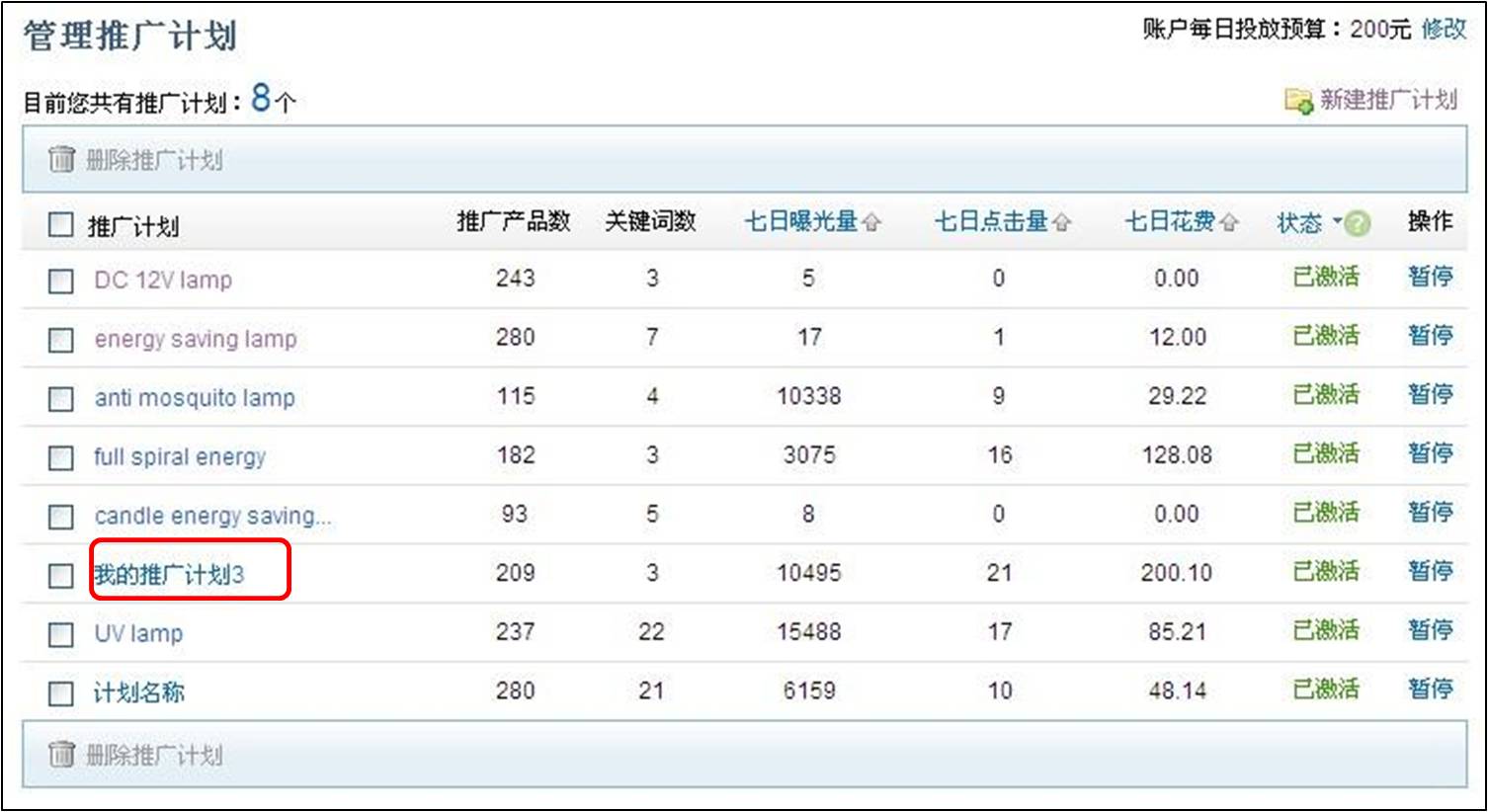Click the plan count number 8

tap(261, 98)
